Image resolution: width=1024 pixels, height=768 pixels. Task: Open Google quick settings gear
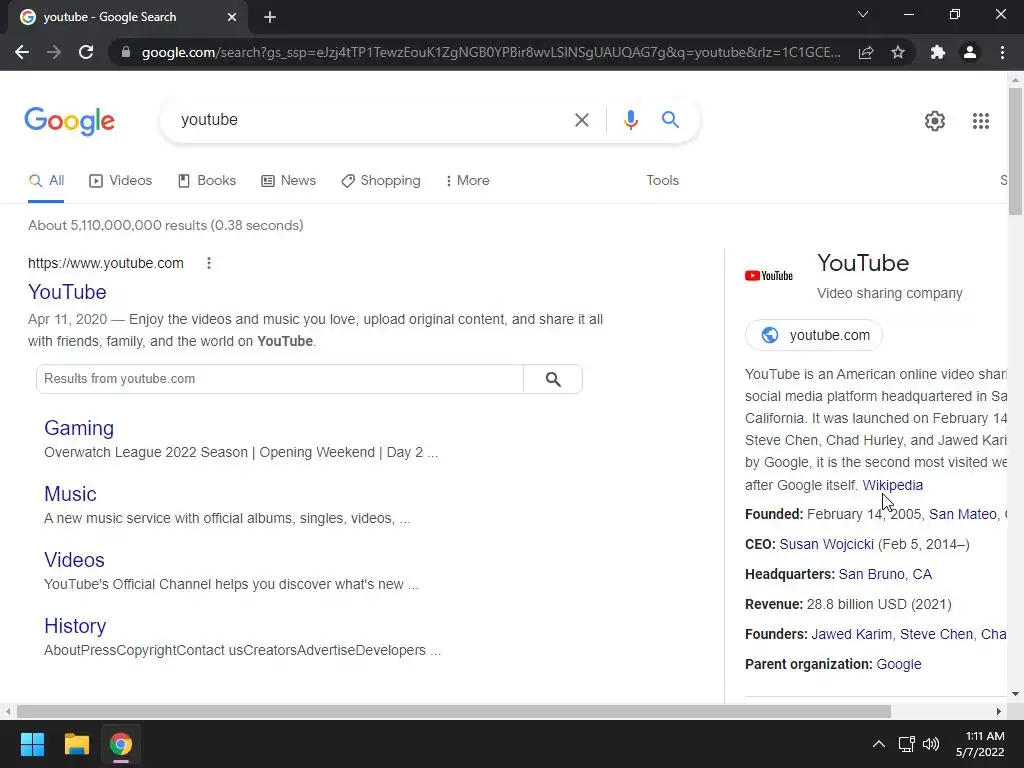935,121
